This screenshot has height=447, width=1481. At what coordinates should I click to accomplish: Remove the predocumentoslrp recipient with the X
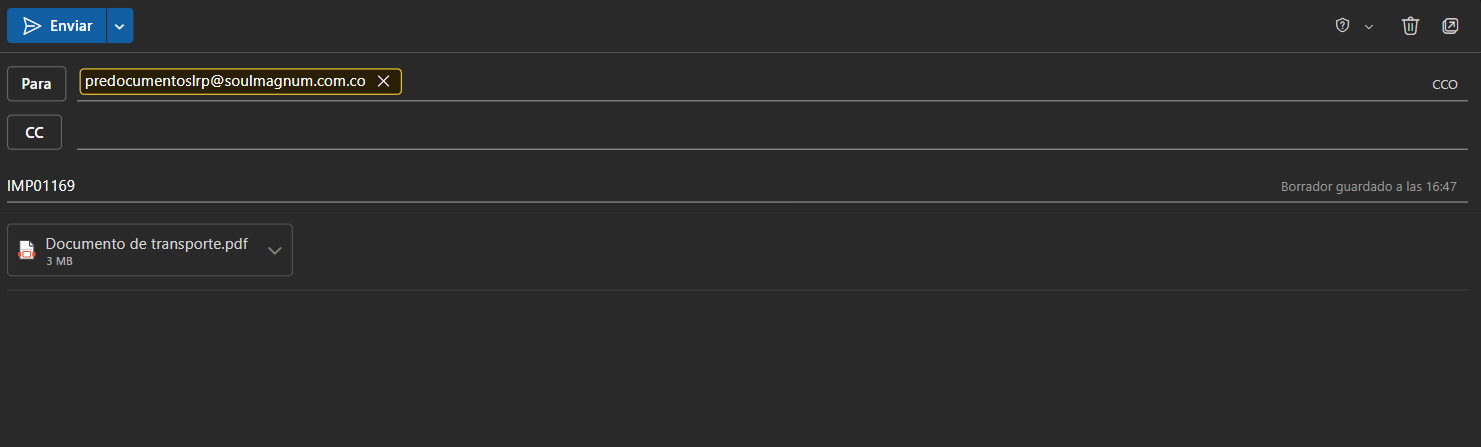coord(383,81)
